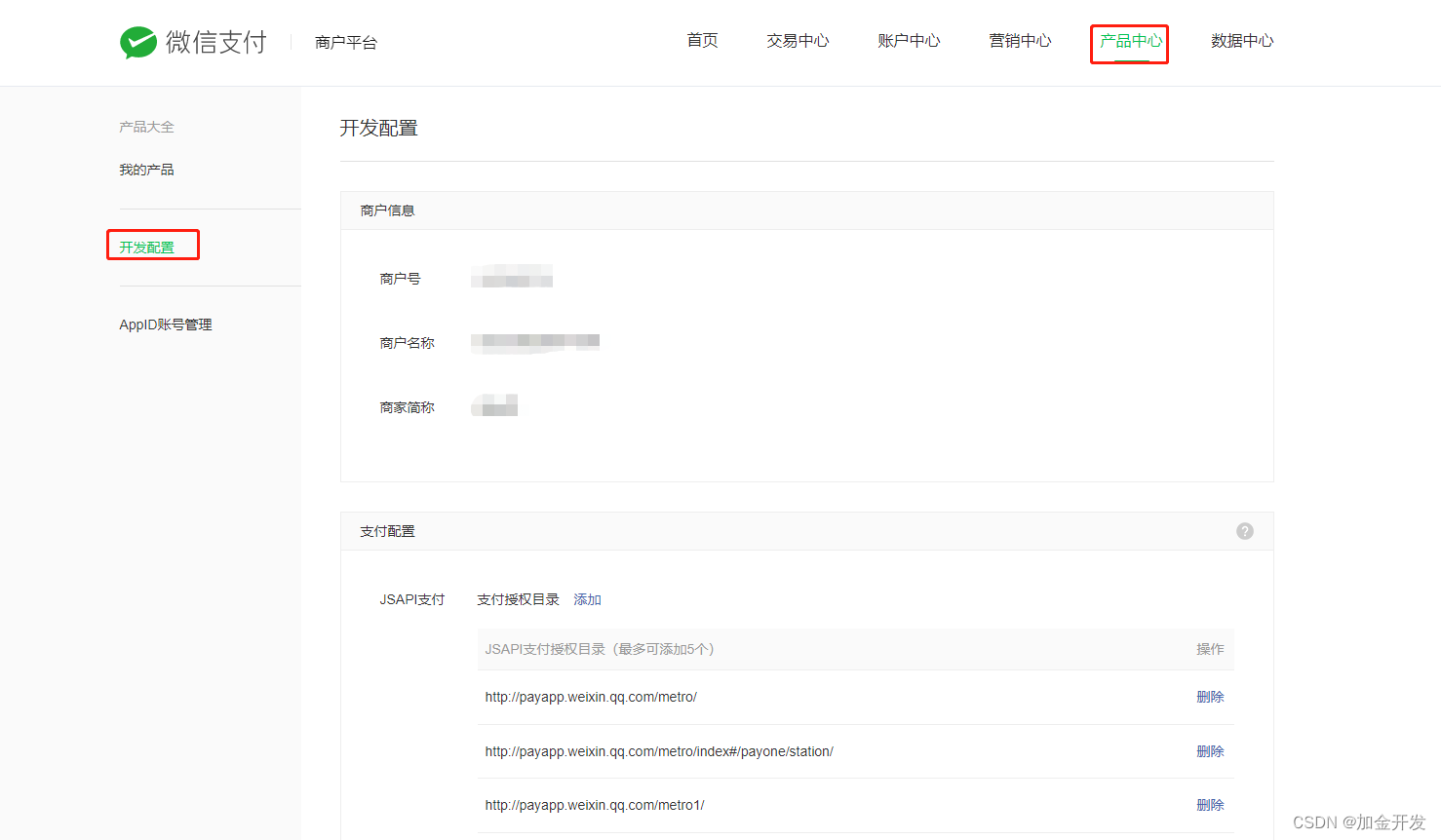Viewport: 1441px width, 840px height.
Task: Delete the payapp.weixin.qq.com/metro1/ directory
Action: point(1210,805)
